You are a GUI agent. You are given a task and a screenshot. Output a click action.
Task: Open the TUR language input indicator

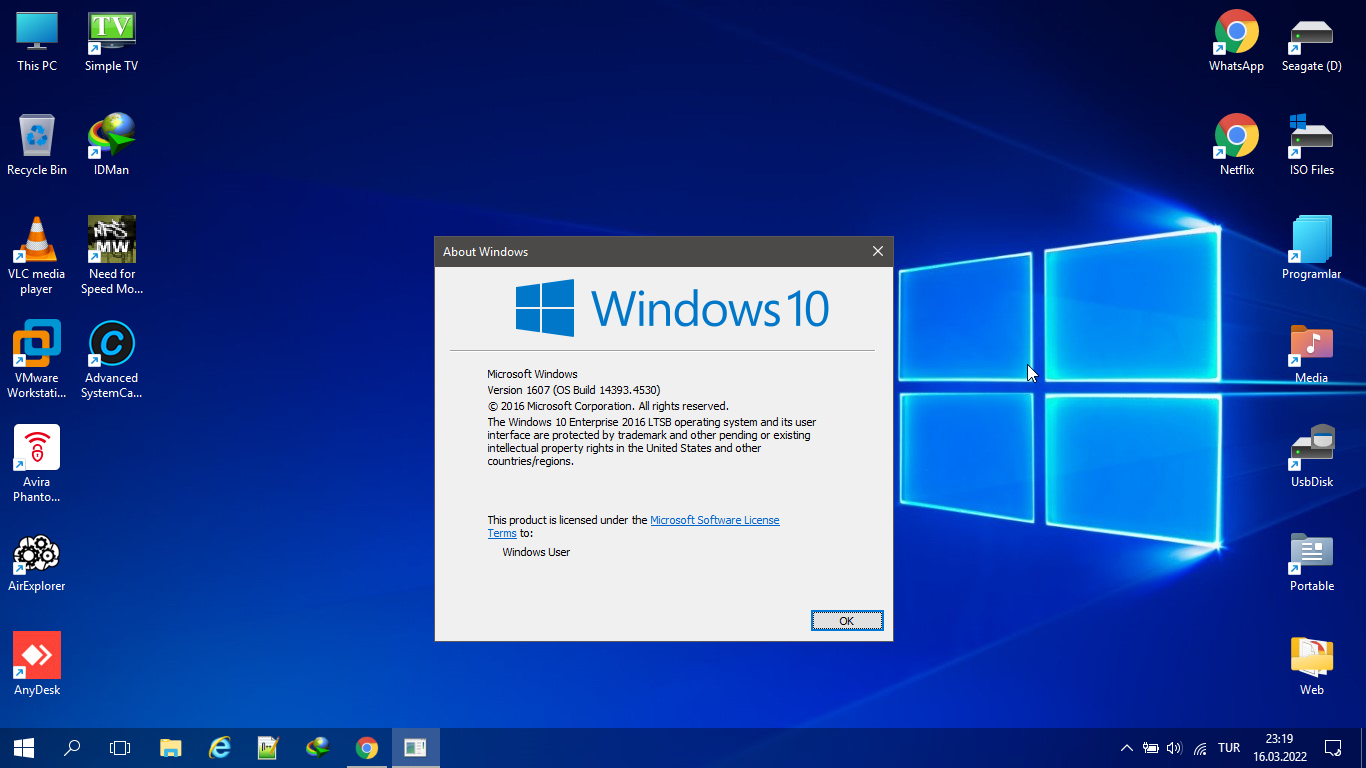click(x=1229, y=748)
